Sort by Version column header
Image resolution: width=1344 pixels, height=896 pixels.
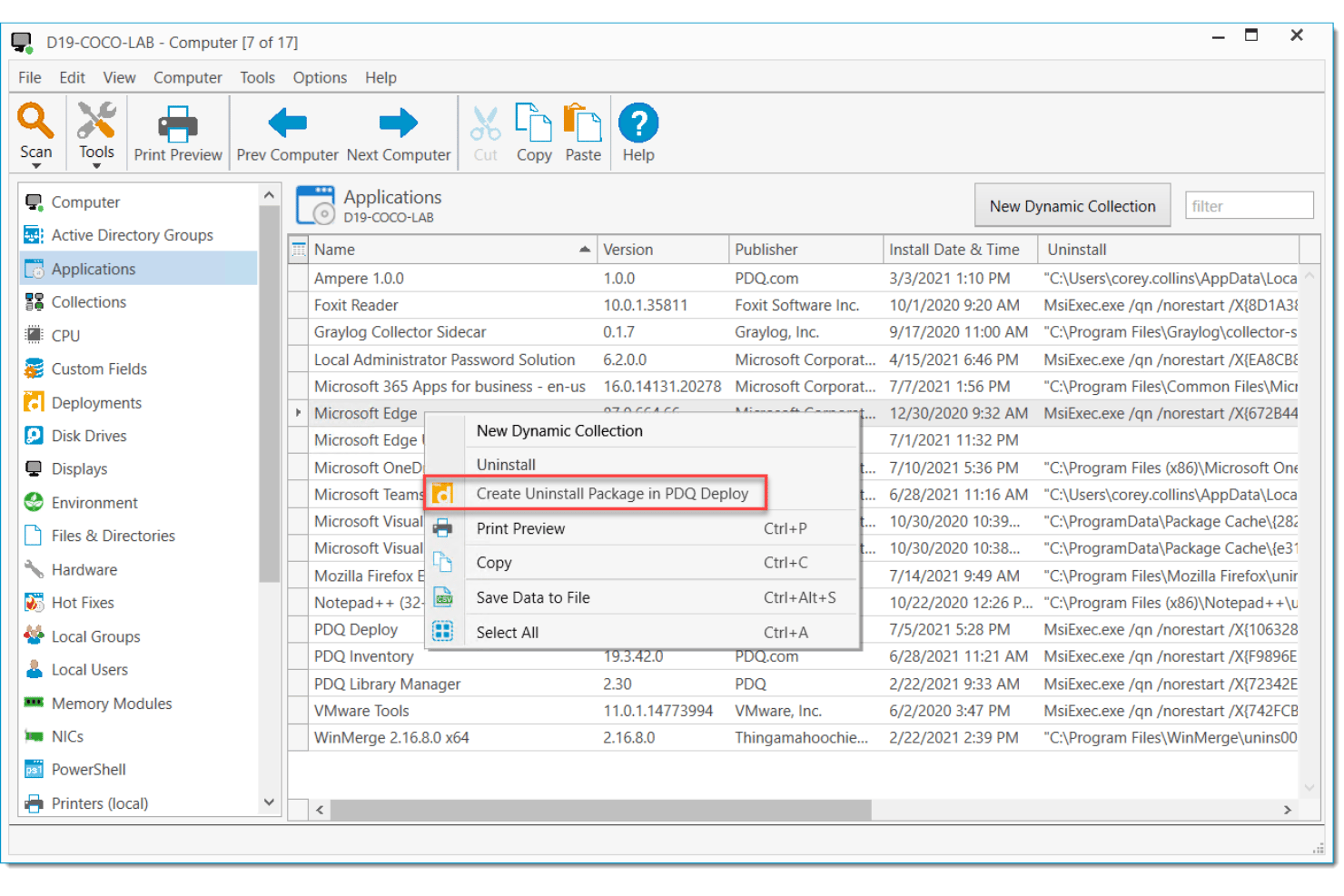pyautogui.click(x=663, y=250)
